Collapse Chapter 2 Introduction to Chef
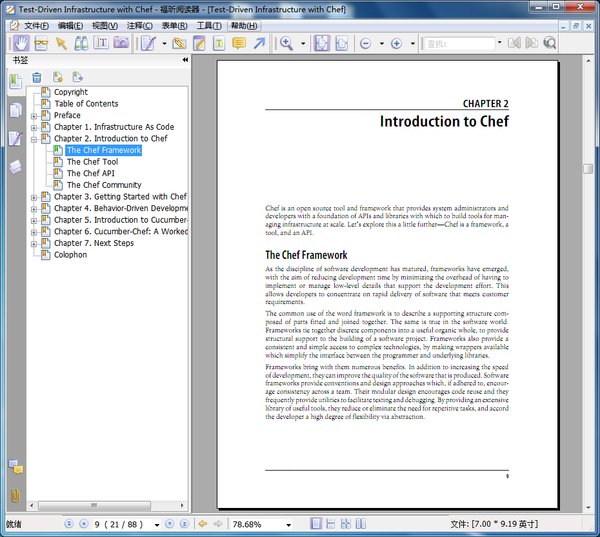 33,139
